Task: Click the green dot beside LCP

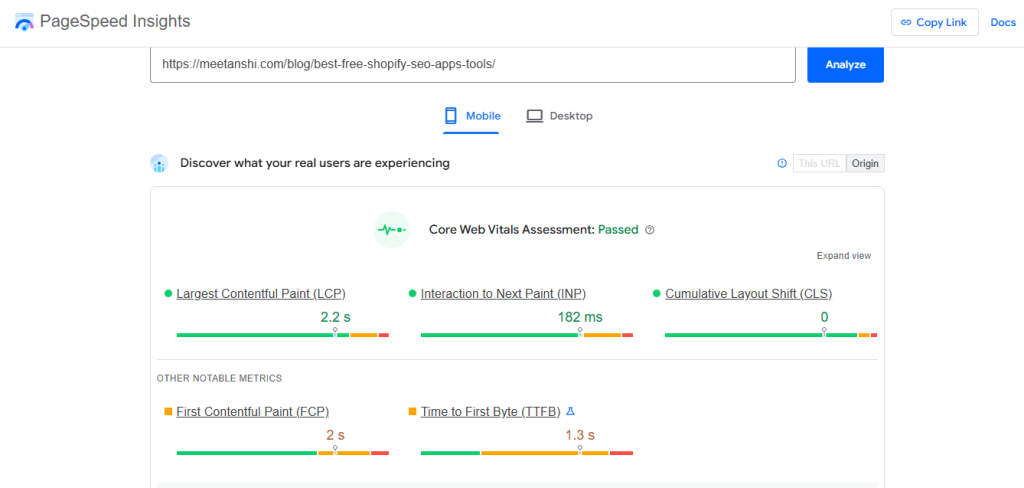Action: (x=168, y=294)
